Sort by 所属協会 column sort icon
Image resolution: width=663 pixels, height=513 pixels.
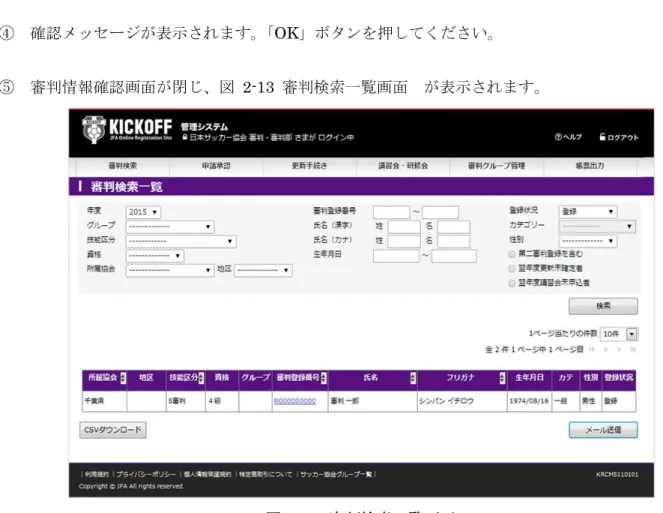pos(123,378)
